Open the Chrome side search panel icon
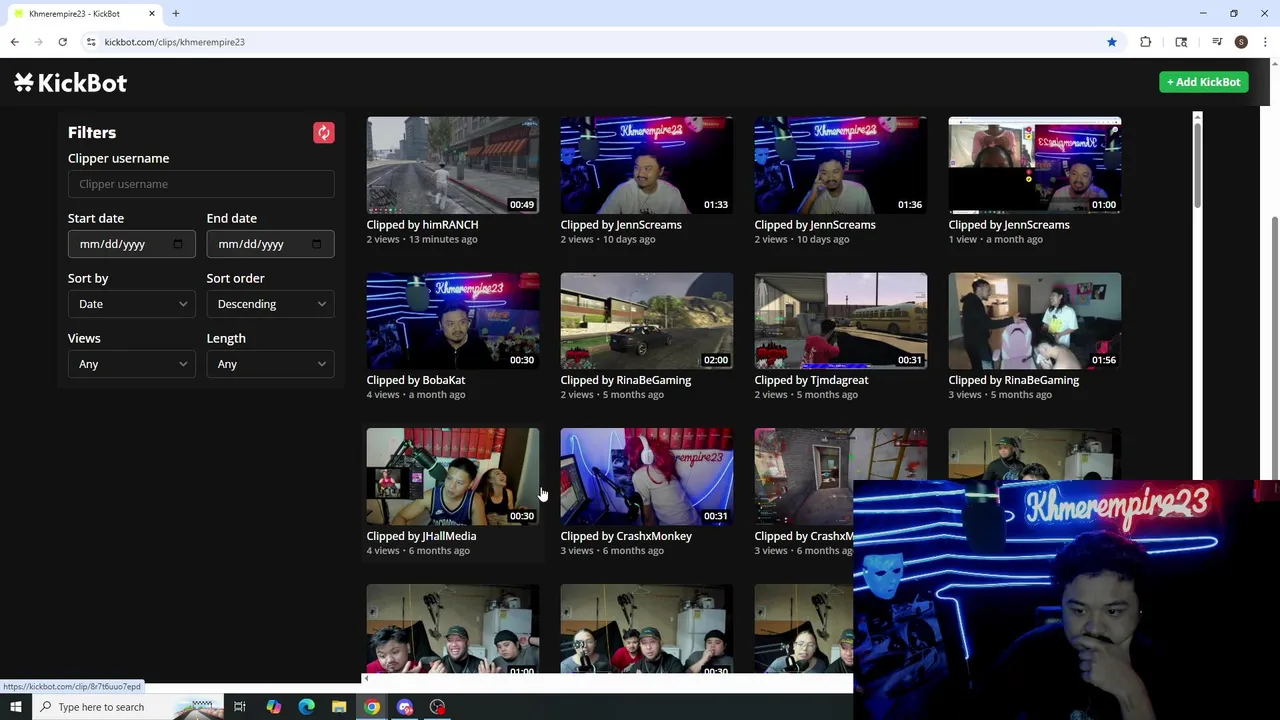Viewport: 1280px width, 720px height. (1181, 42)
